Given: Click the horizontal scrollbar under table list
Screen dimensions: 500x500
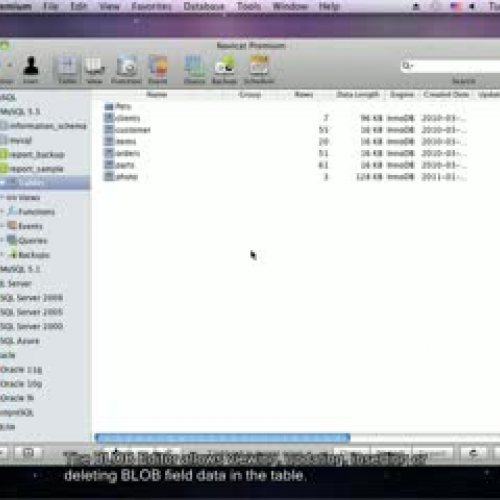Looking at the screenshot, I should [222, 438].
